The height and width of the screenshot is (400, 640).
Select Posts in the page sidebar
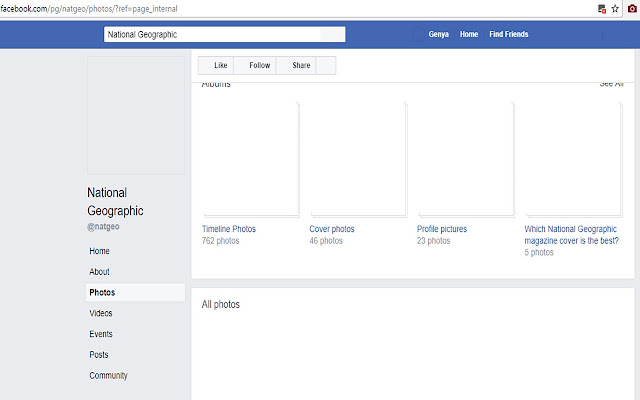99,355
